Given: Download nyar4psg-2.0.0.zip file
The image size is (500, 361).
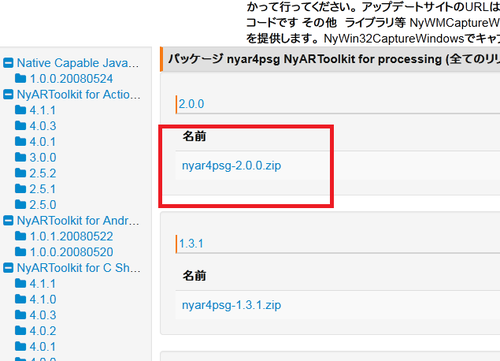Looking at the screenshot, I should coord(231,166).
